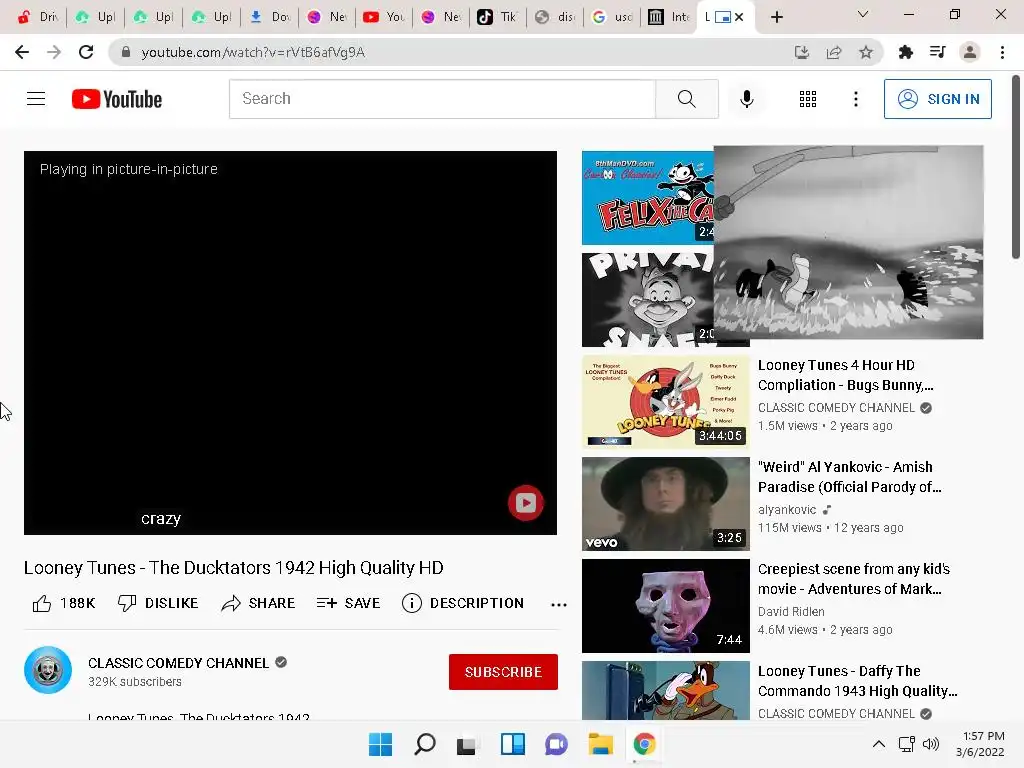The height and width of the screenshot is (768, 1024).
Task: Switch to the TikTok tab
Action: [x=498, y=17]
